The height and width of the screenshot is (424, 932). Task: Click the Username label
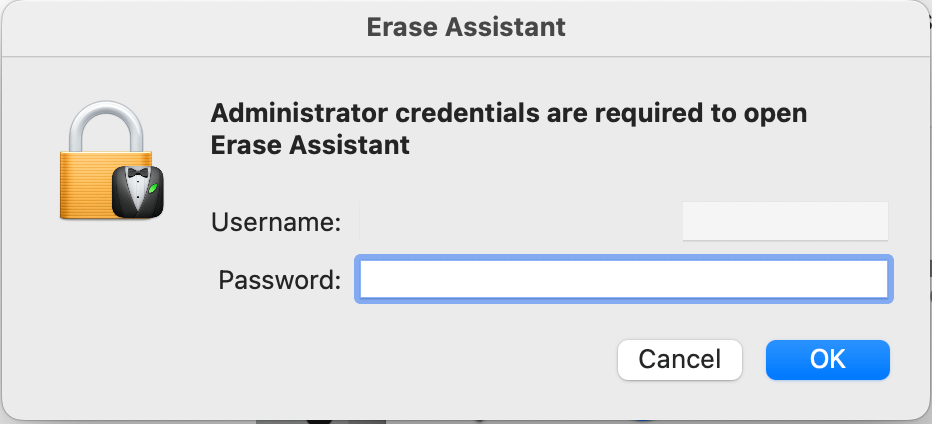[276, 222]
